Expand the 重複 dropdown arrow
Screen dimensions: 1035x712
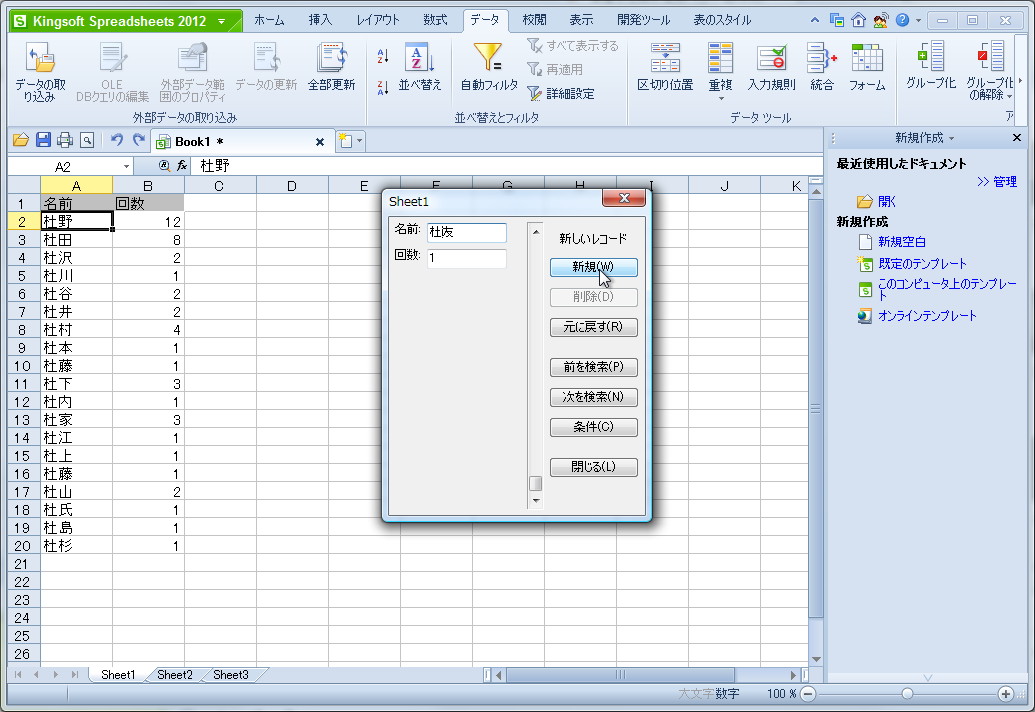[x=721, y=99]
